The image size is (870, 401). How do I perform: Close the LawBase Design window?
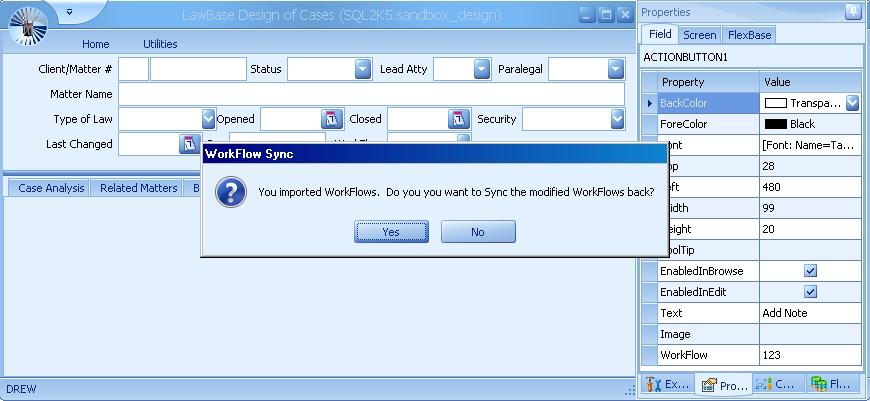point(625,15)
